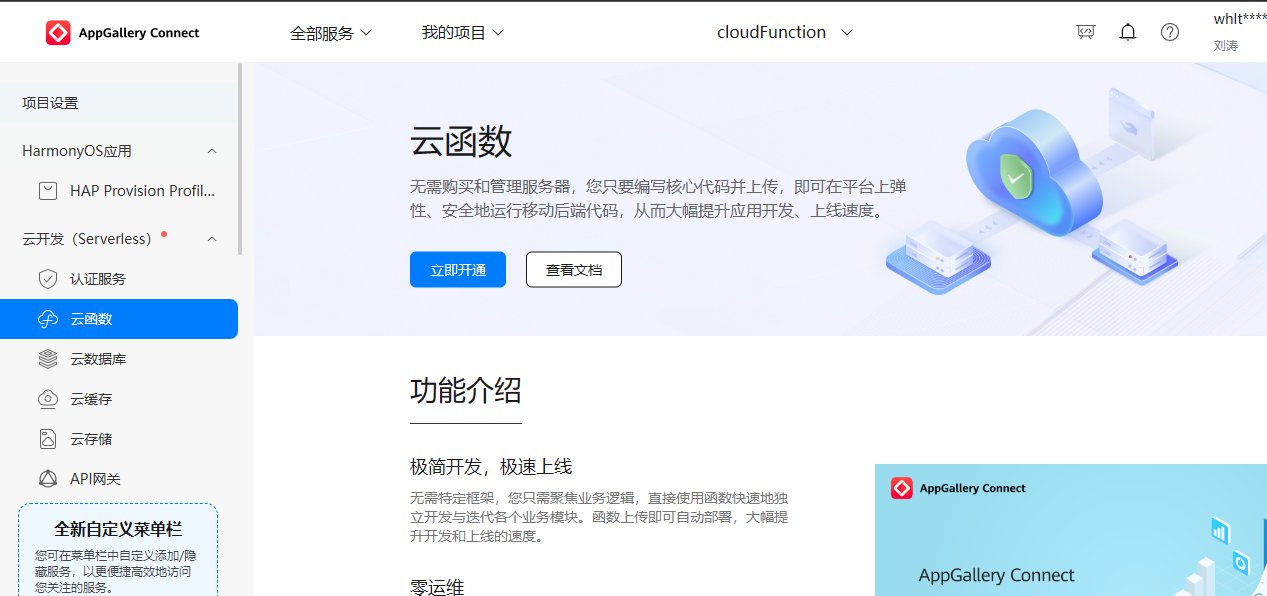
Task: Select 项目设置 in the sidebar
Action: pos(119,103)
